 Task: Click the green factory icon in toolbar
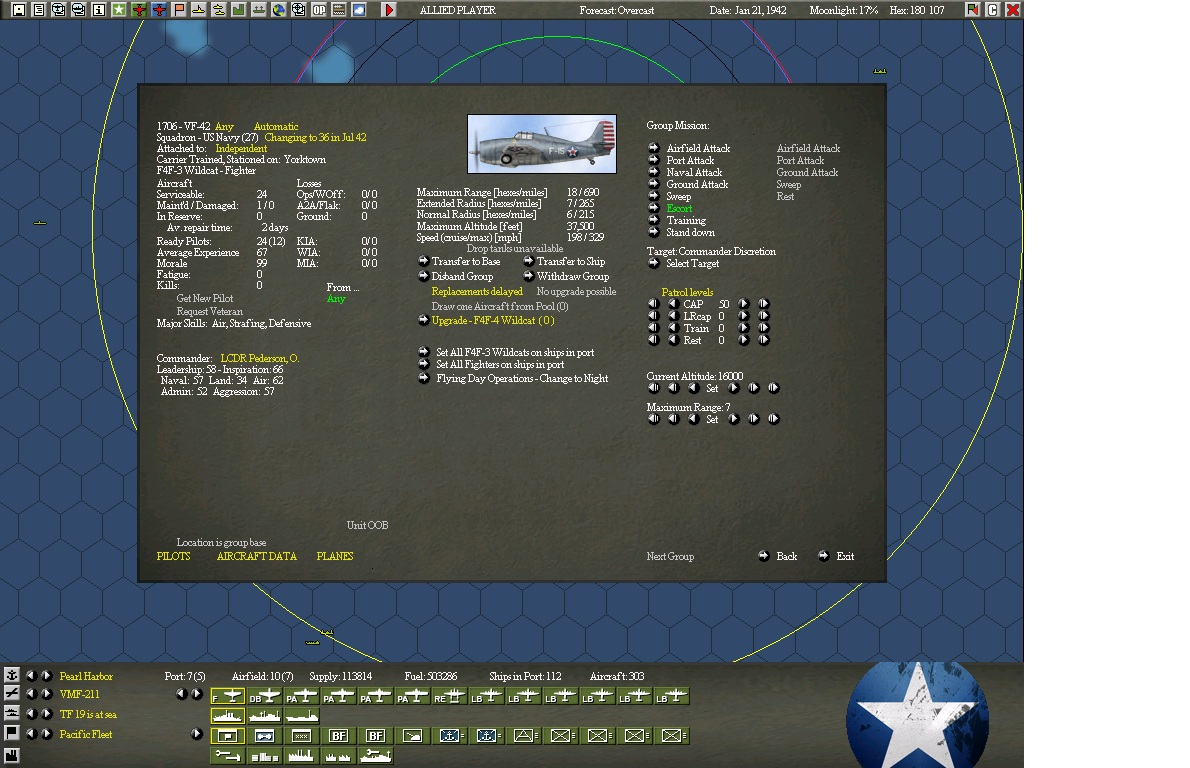click(238, 10)
